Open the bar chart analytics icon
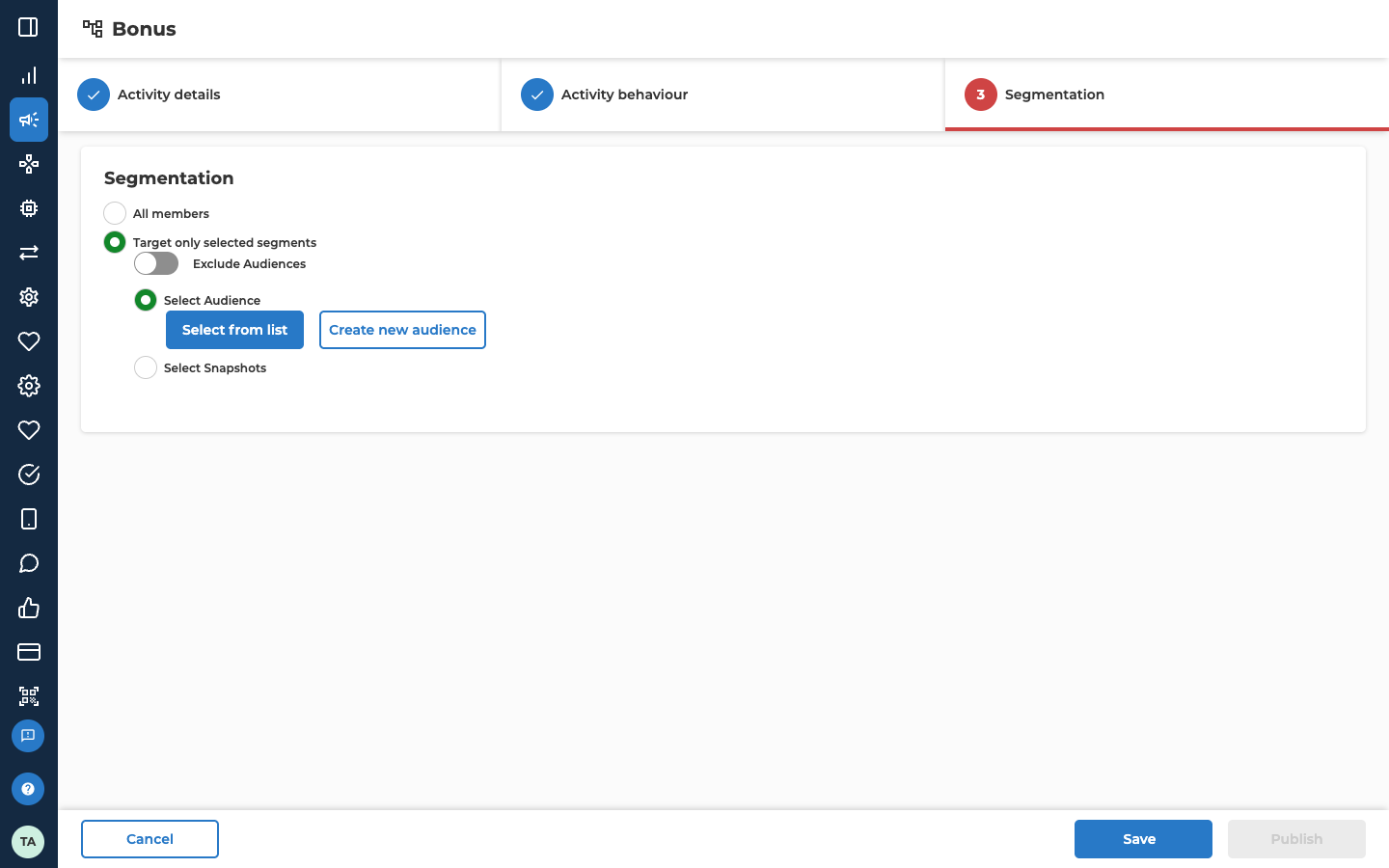 pyautogui.click(x=29, y=75)
